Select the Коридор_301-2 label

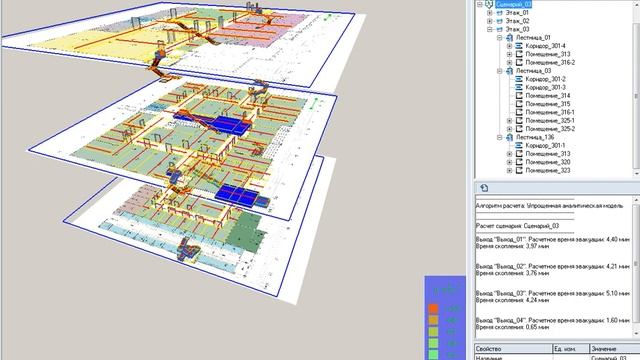(x=545, y=79)
